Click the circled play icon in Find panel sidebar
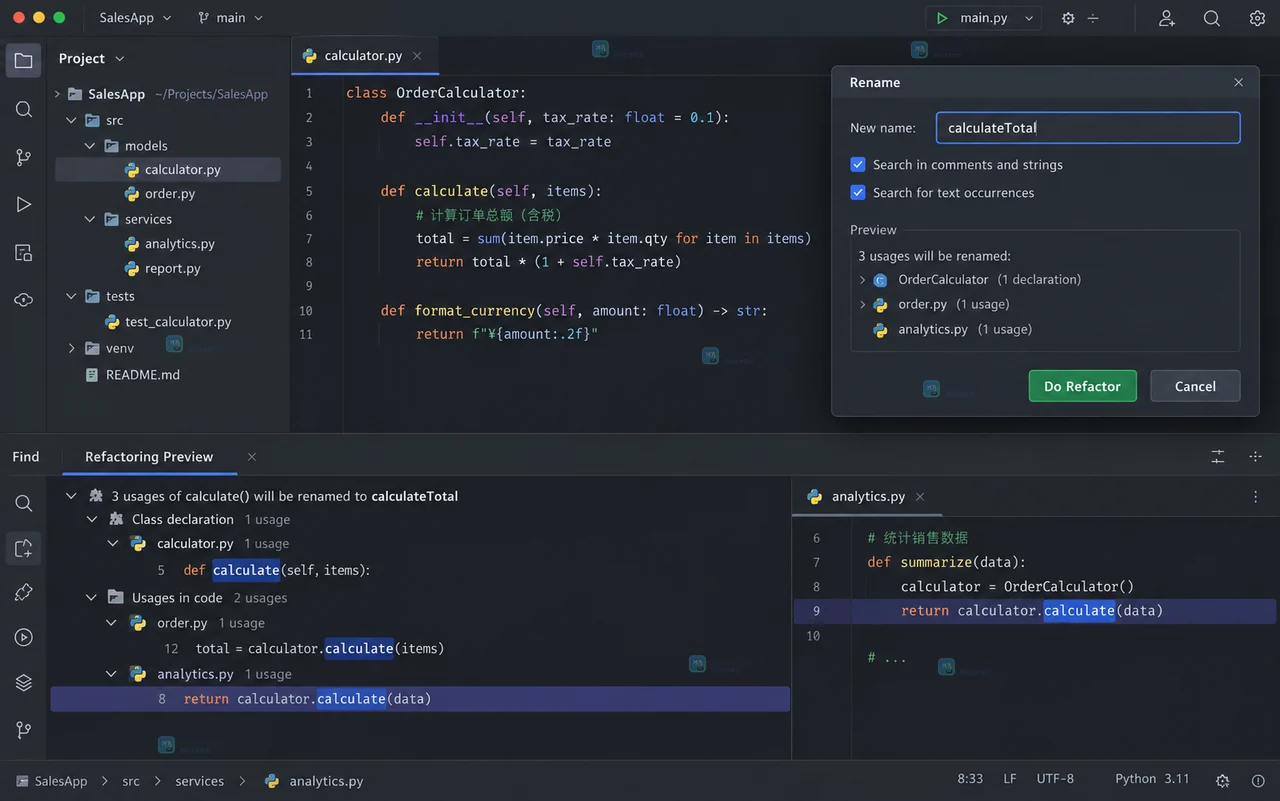The width and height of the screenshot is (1280, 801). (x=24, y=638)
